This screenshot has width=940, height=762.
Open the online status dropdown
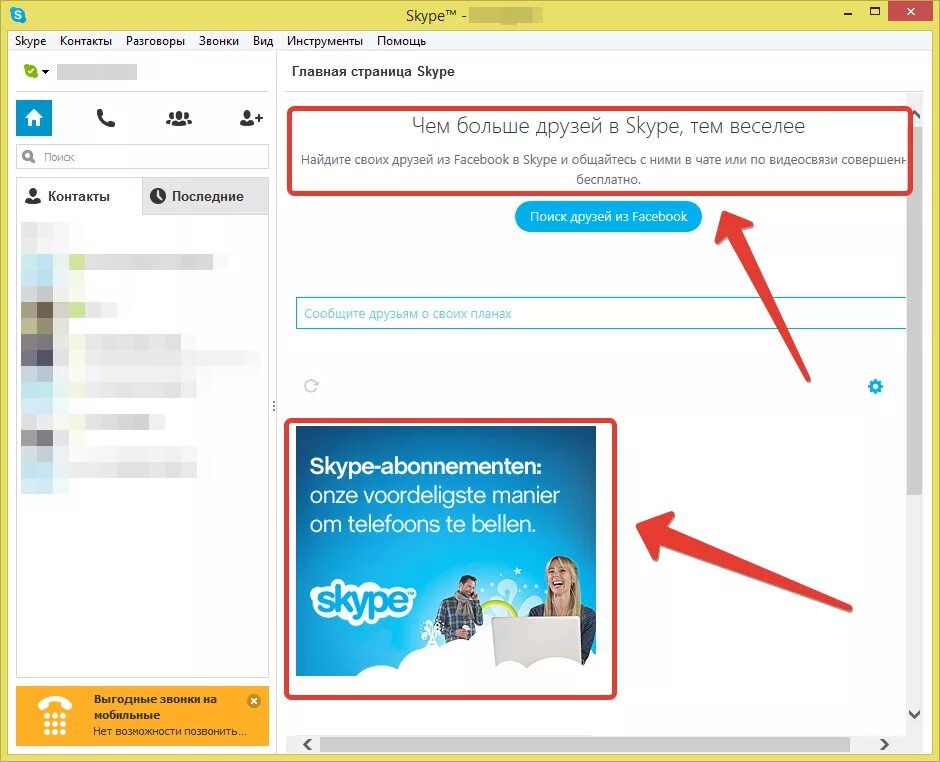(36, 71)
